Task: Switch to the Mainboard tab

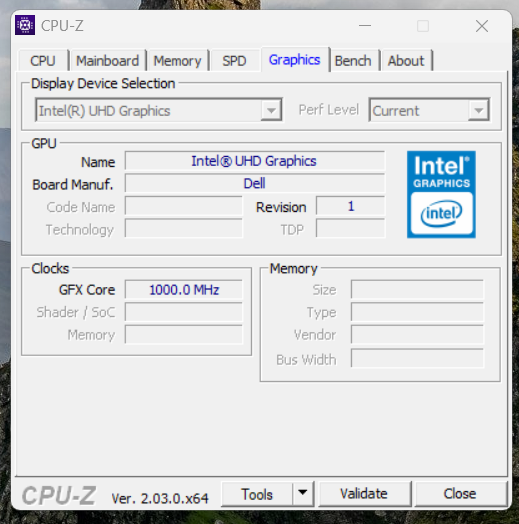Action: coord(108,61)
